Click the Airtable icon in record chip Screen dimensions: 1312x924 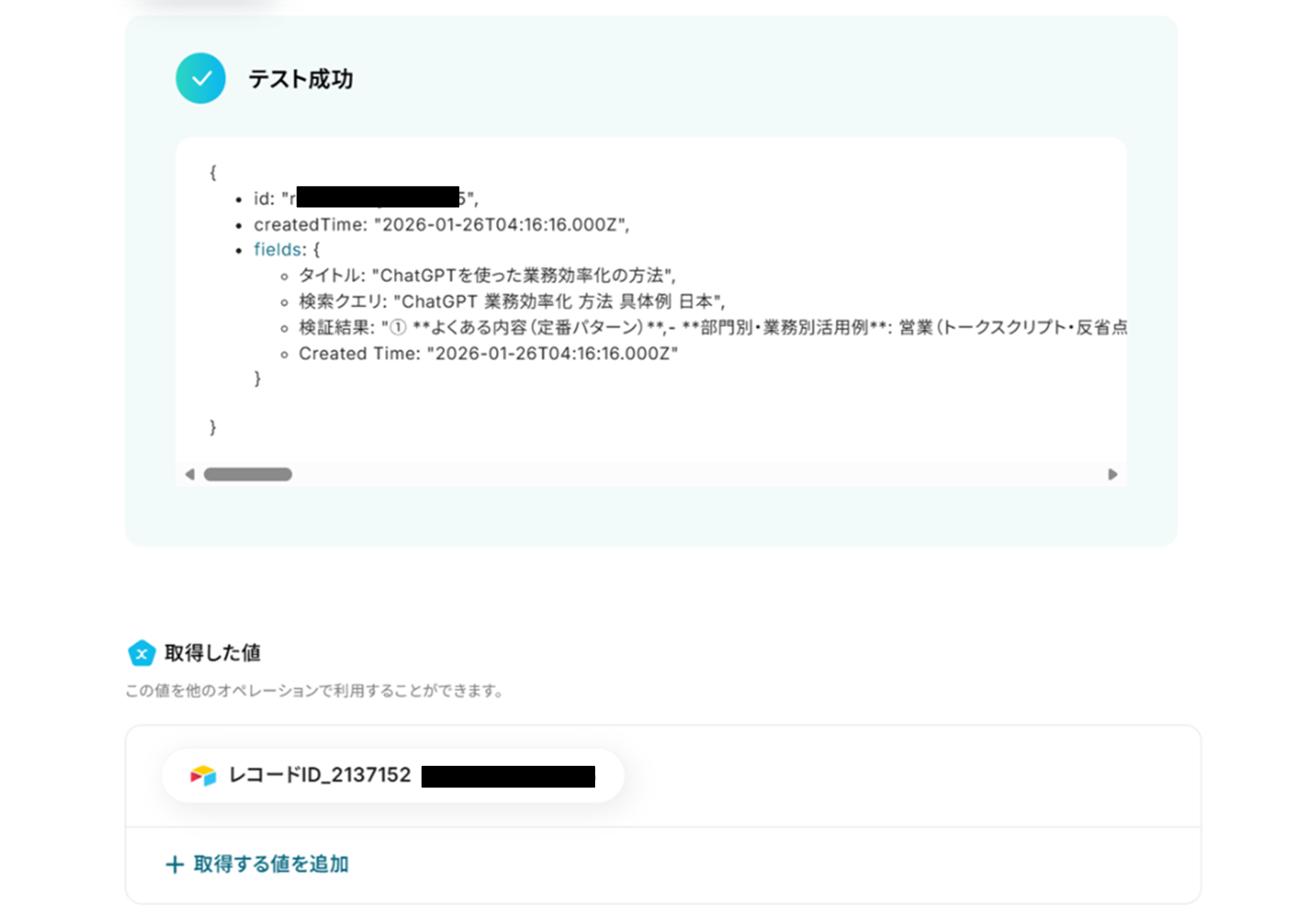[x=203, y=775]
